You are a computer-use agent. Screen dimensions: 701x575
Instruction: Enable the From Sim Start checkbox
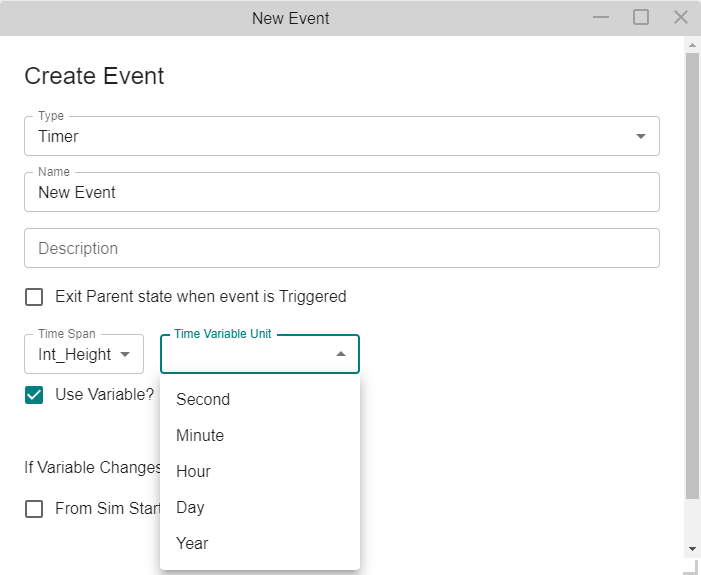[34, 509]
